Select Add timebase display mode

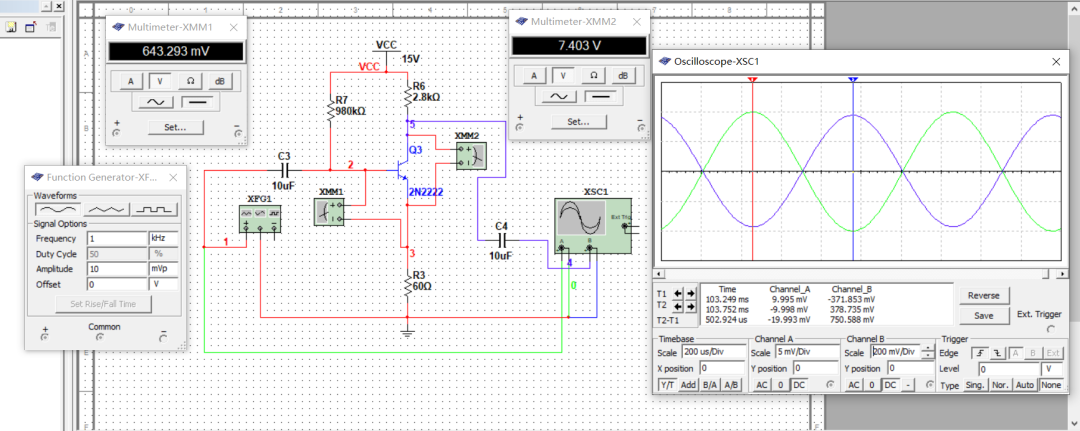(688, 385)
